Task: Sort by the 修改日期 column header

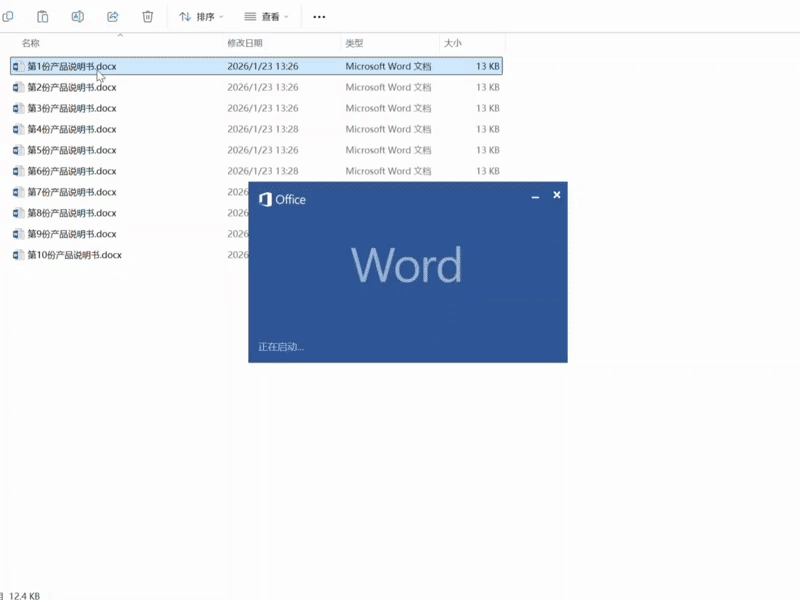Action: [245, 43]
